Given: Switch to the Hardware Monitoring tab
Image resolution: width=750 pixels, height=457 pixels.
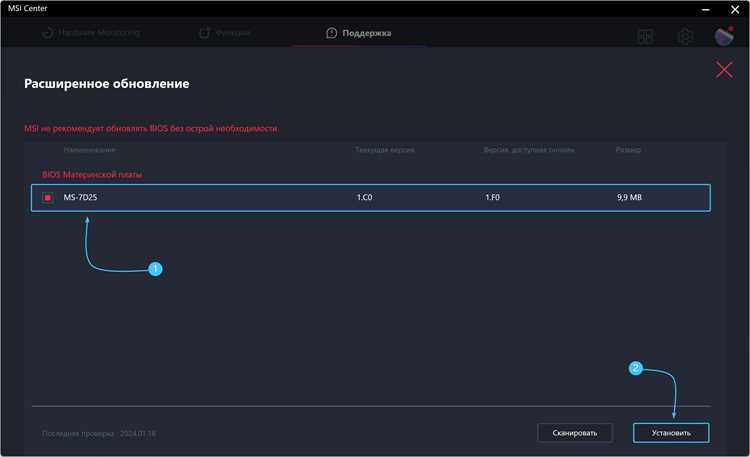Looking at the screenshot, I should click(x=91, y=33).
